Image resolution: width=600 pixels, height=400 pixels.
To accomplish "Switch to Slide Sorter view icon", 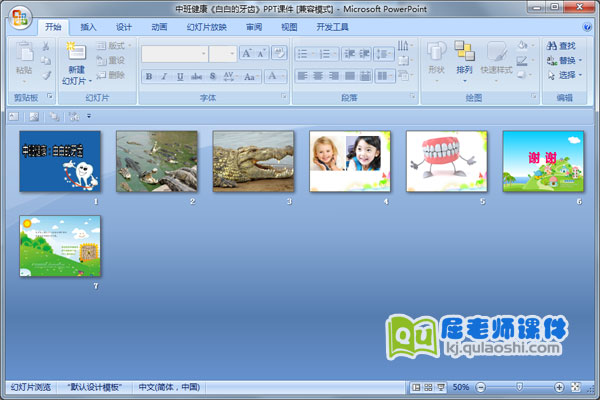I will 428,387.
